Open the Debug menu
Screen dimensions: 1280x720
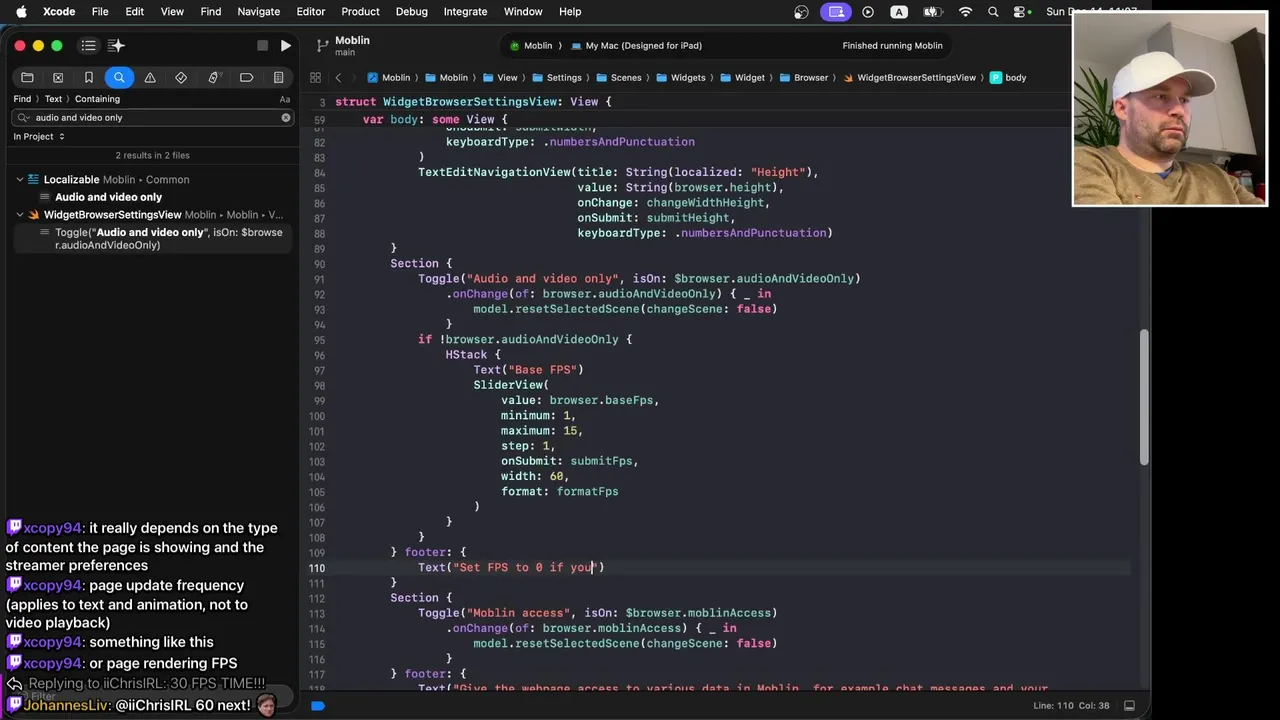[x=411, y=11]
